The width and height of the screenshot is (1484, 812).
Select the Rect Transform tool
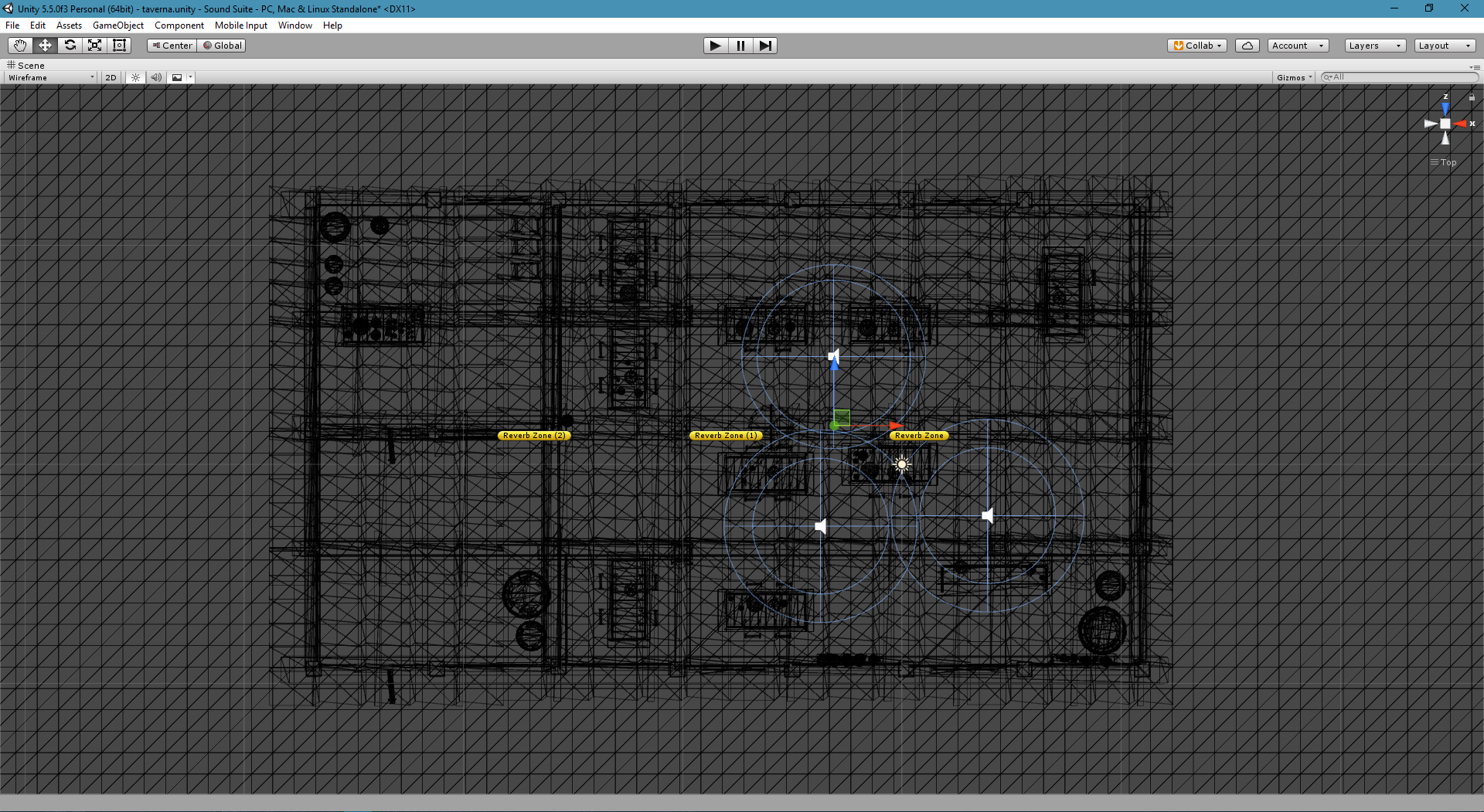(x=120, y=46)
